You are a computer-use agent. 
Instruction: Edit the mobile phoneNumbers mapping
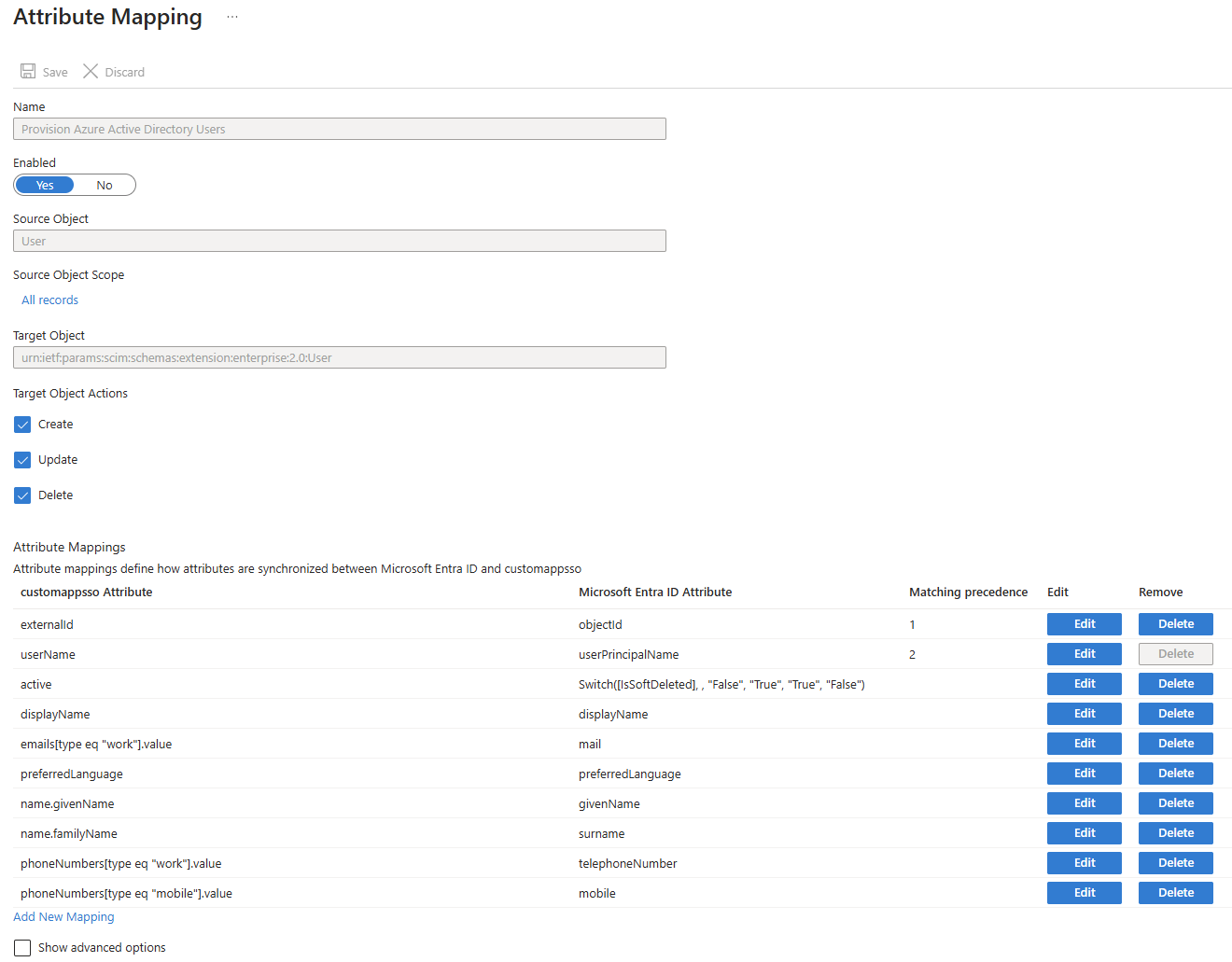point(1085,893)
